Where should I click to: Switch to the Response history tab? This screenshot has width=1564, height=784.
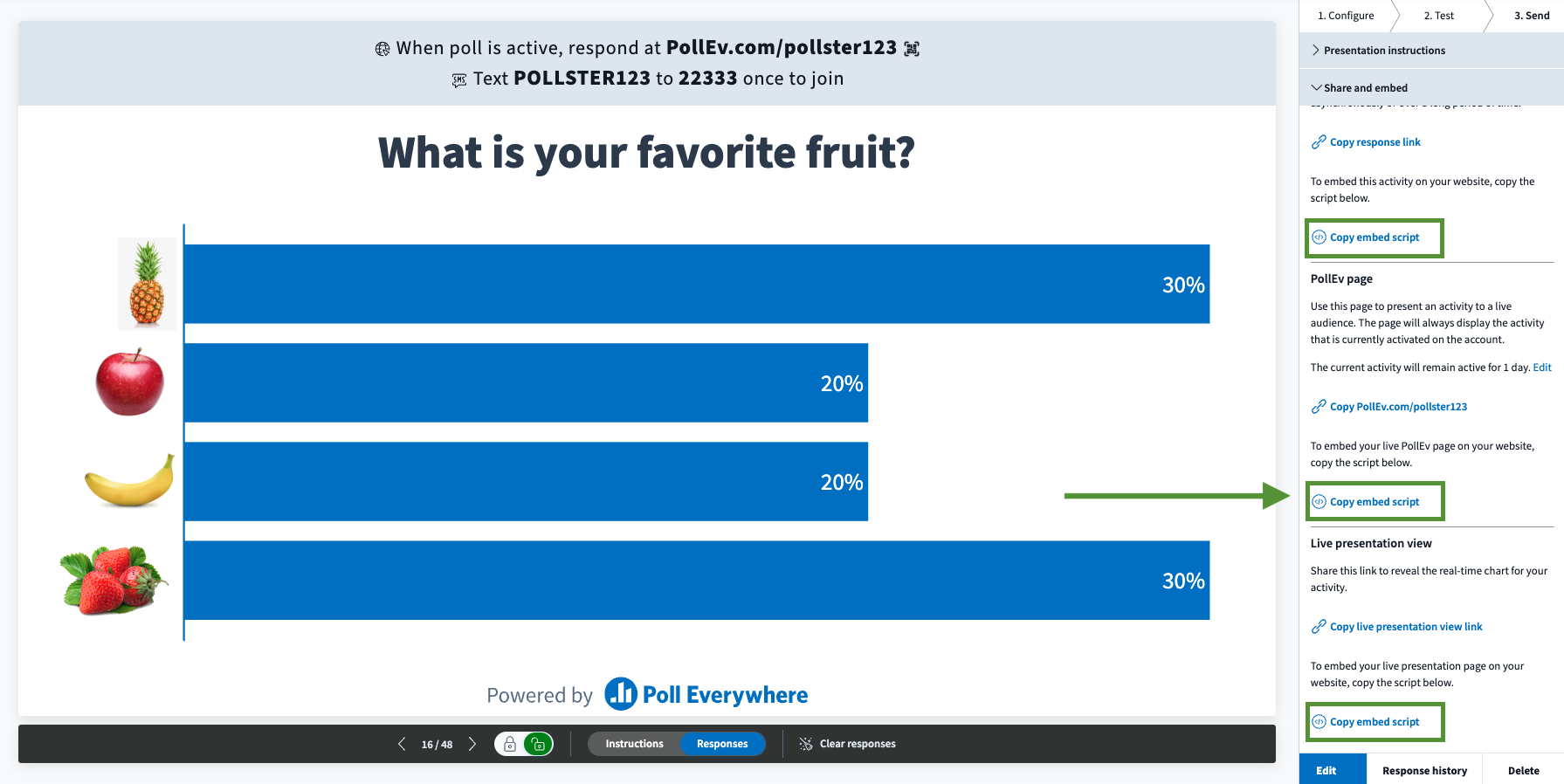pos(1424,769)
